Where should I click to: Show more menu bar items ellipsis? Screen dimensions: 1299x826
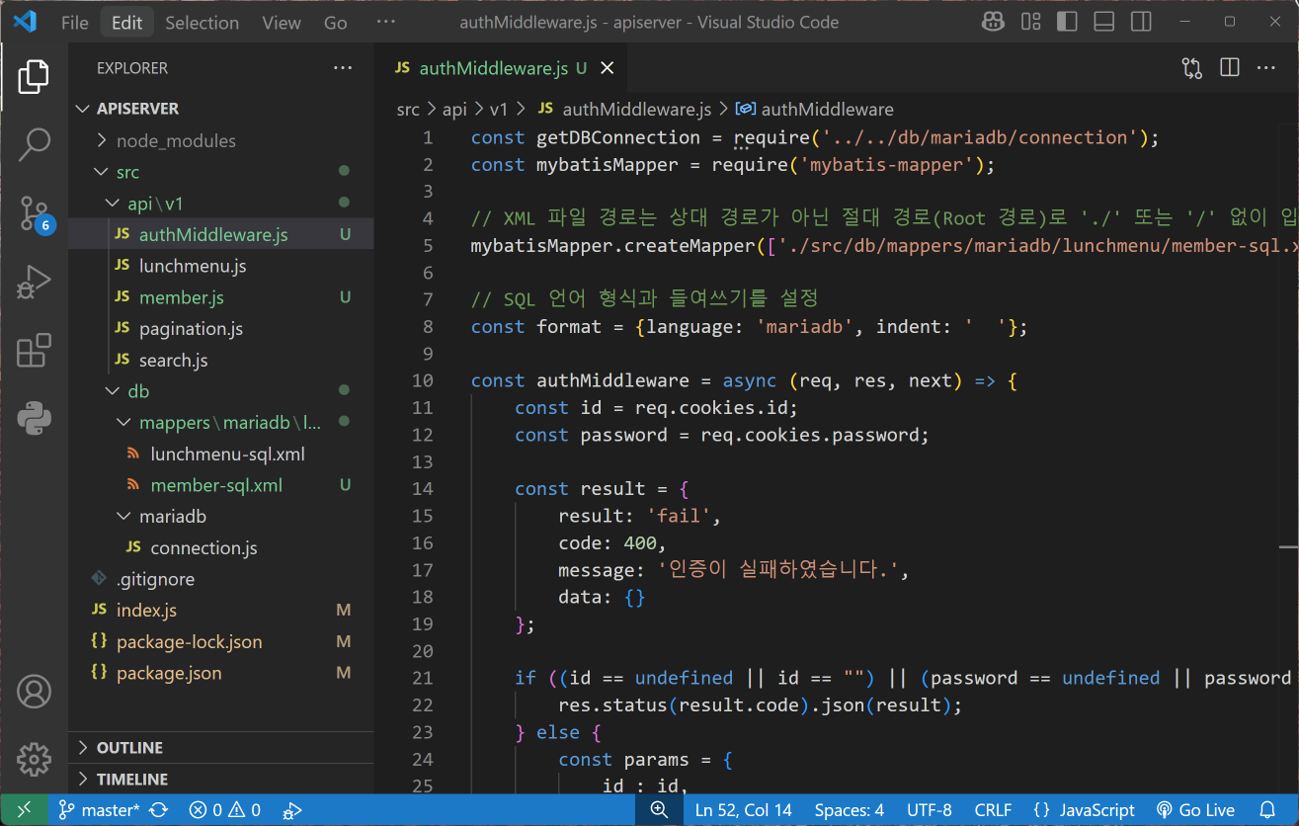point(386,22)
